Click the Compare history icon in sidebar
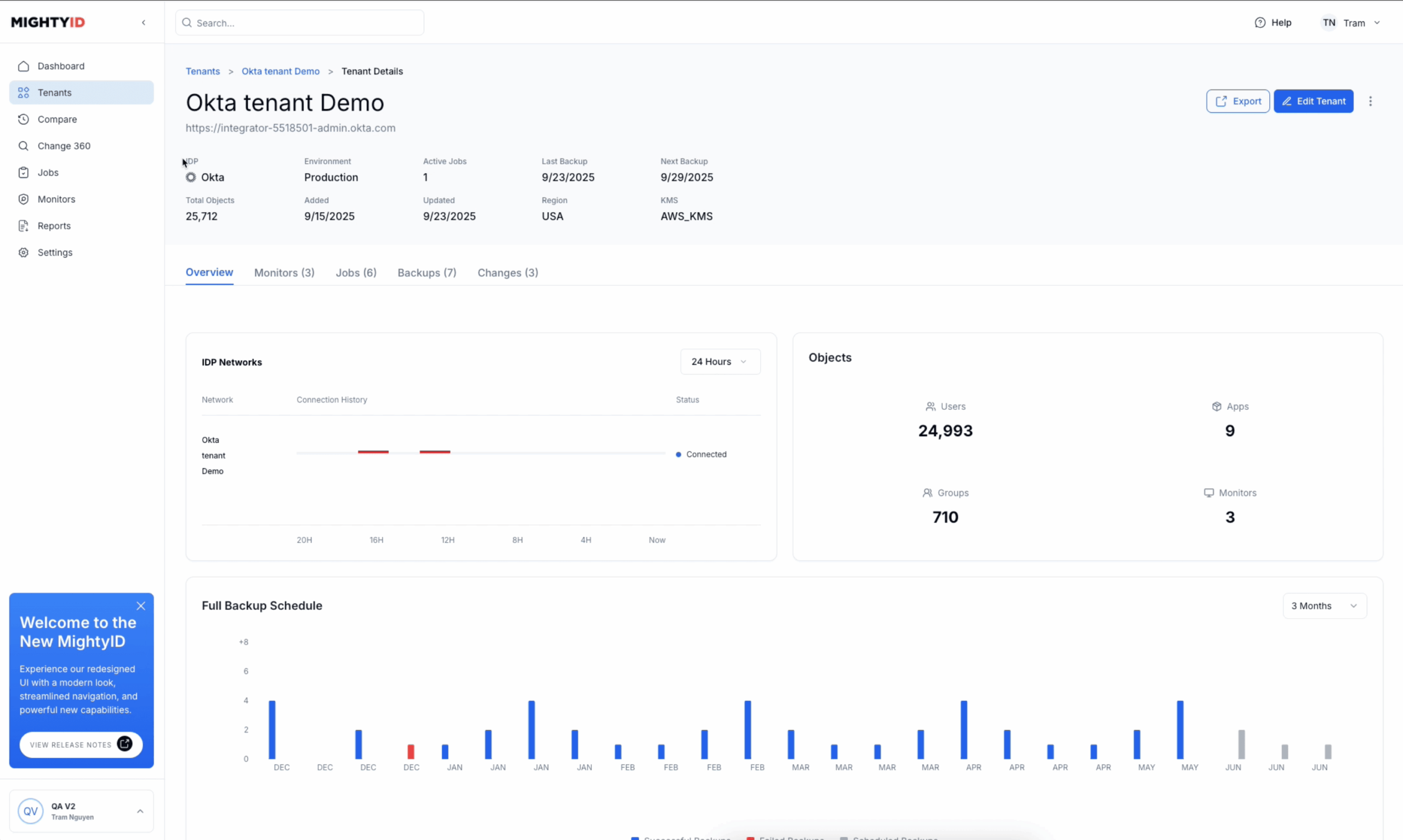 [x=23, y=119]
